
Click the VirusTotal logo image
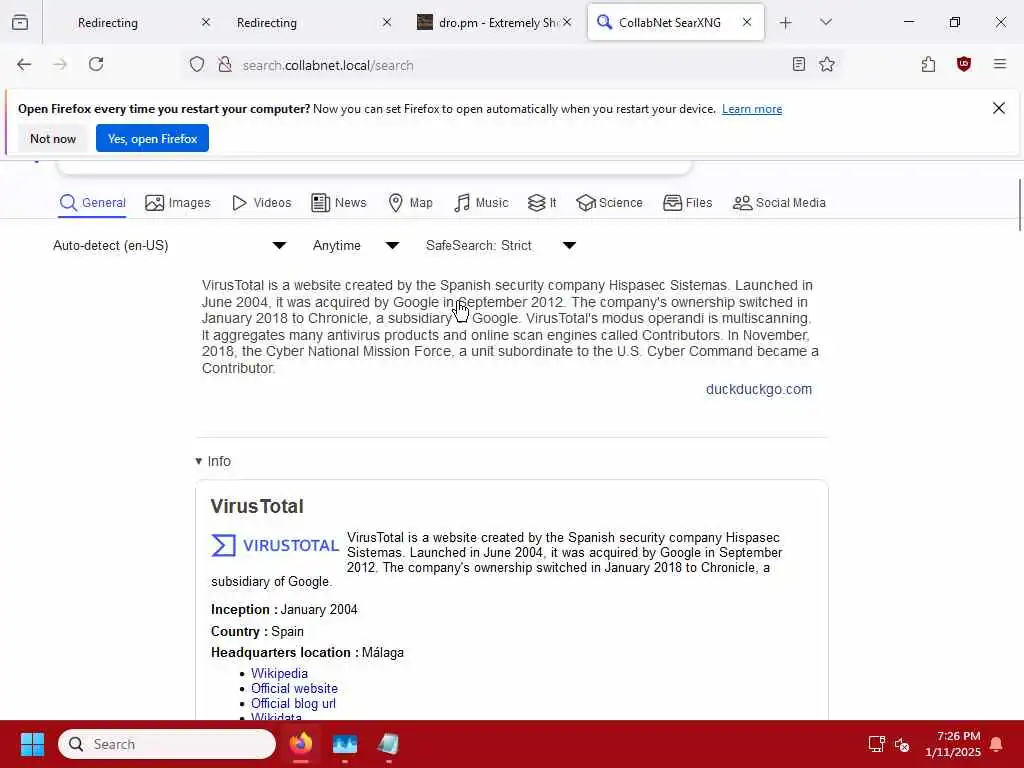(x=275, y=545)
